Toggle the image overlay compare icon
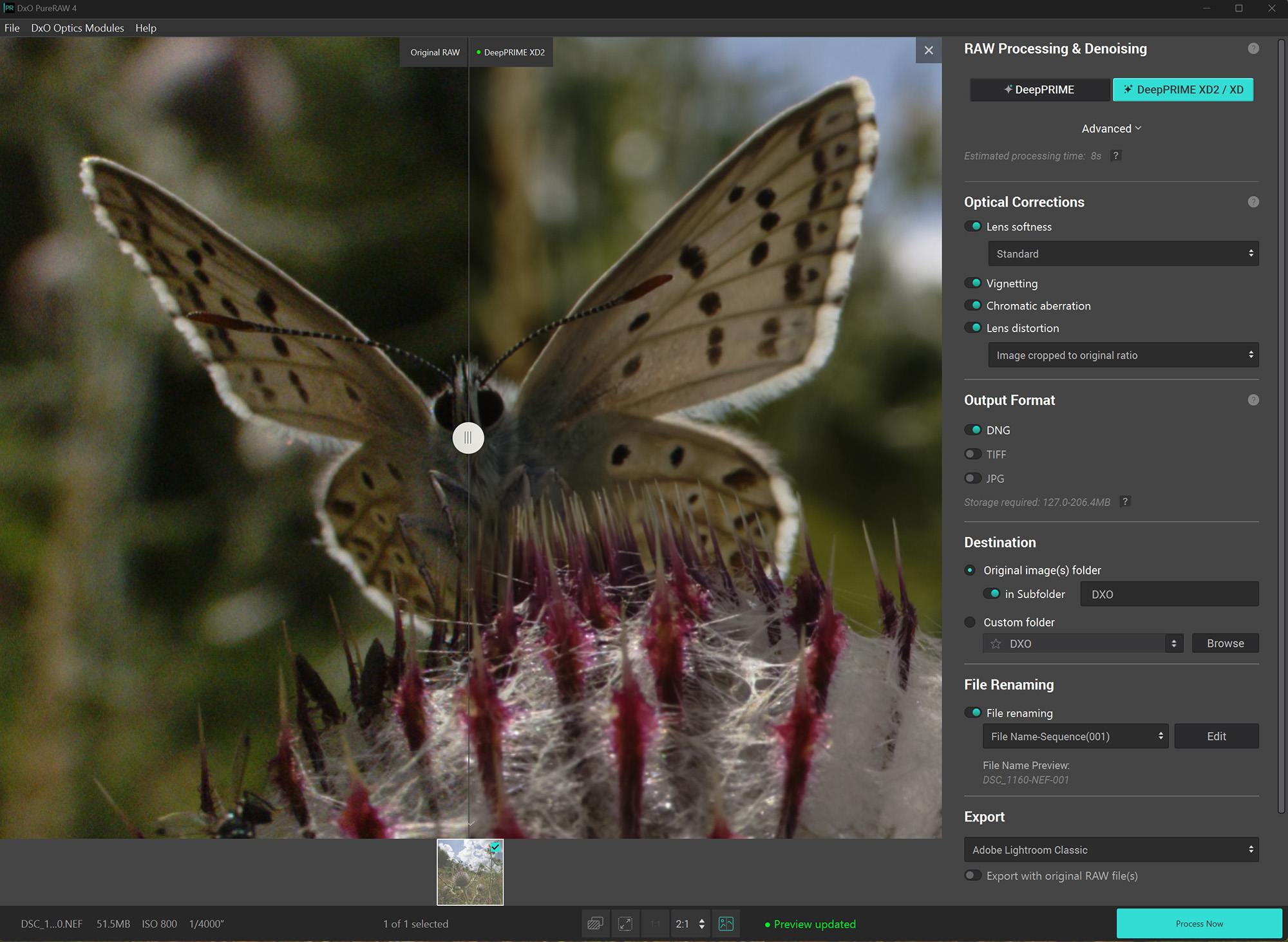Screen dimensions: 1288x942 (x=595, y=924)
